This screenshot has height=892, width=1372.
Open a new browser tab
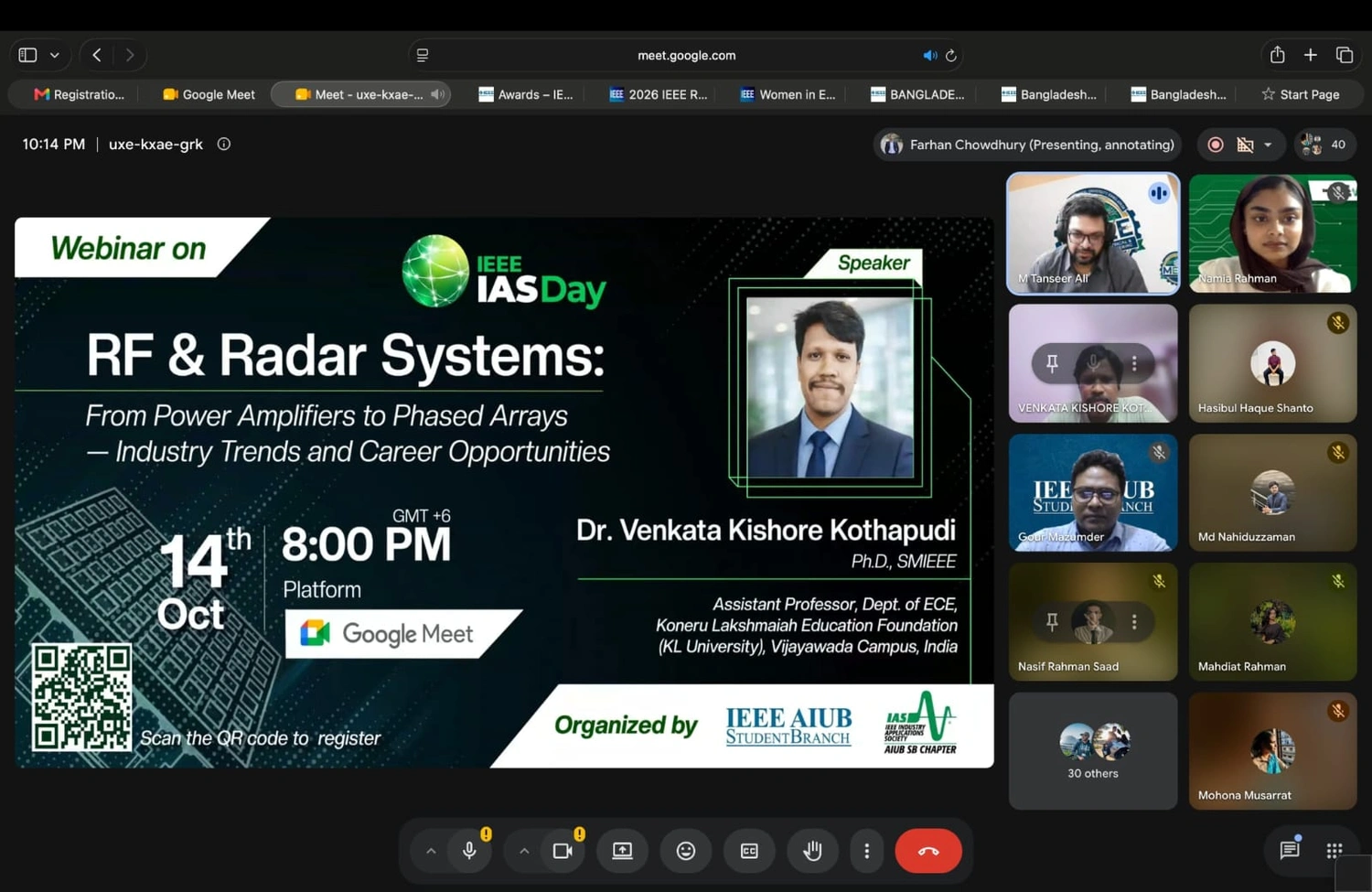[x=1310, y=55]
